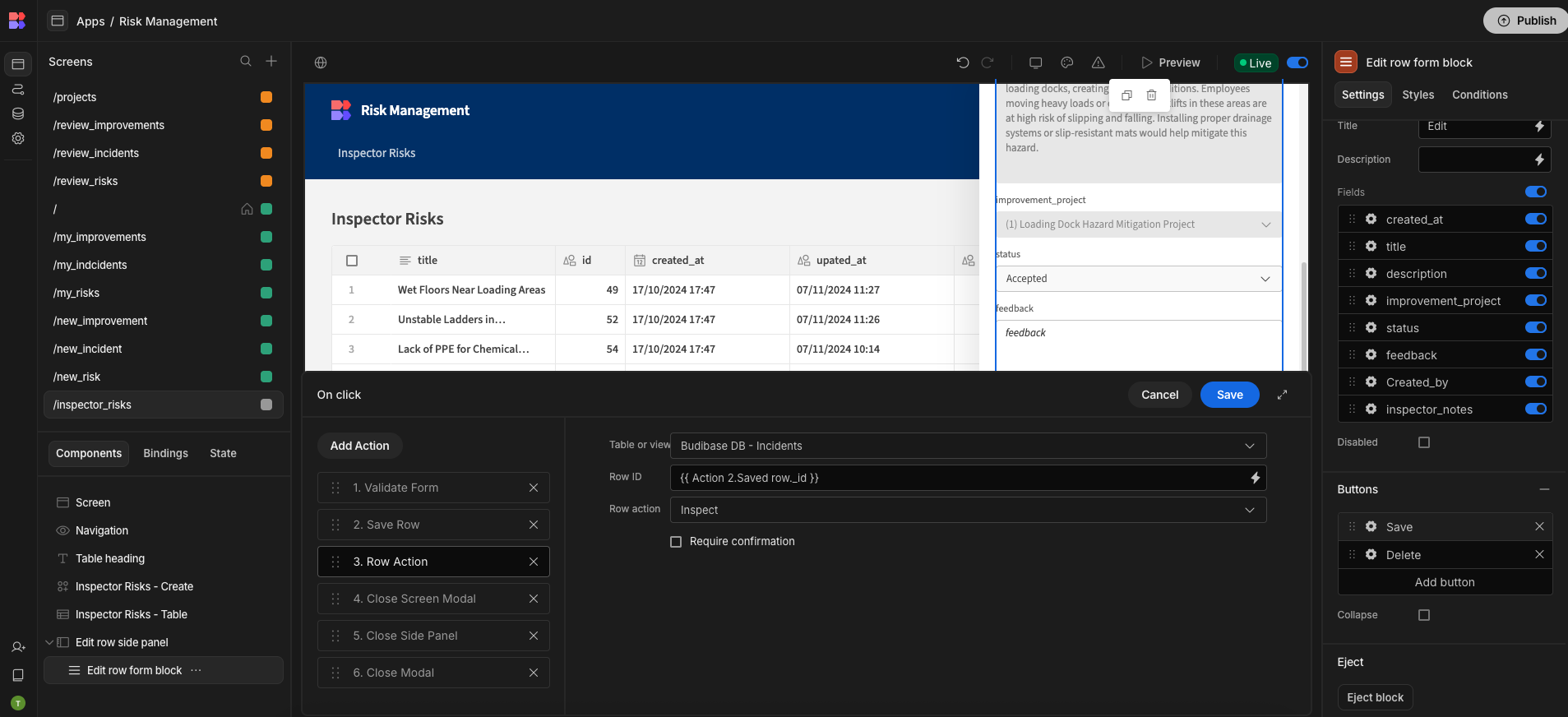Toggle all Fields switch
Screen dimensions: 1568x717
[x=1536, y=192]
